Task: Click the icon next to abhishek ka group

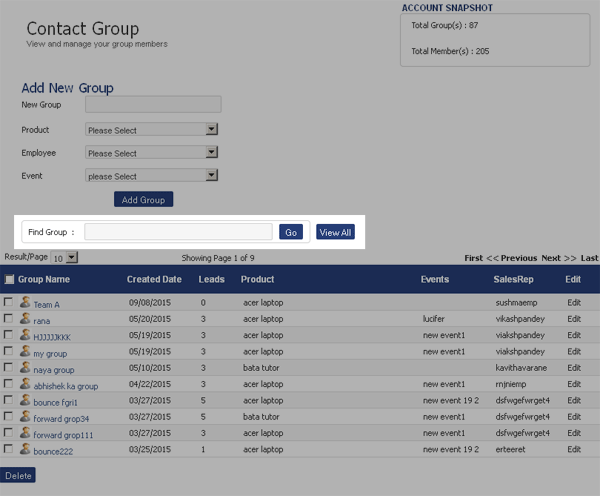Action: (x=25, y=383)
